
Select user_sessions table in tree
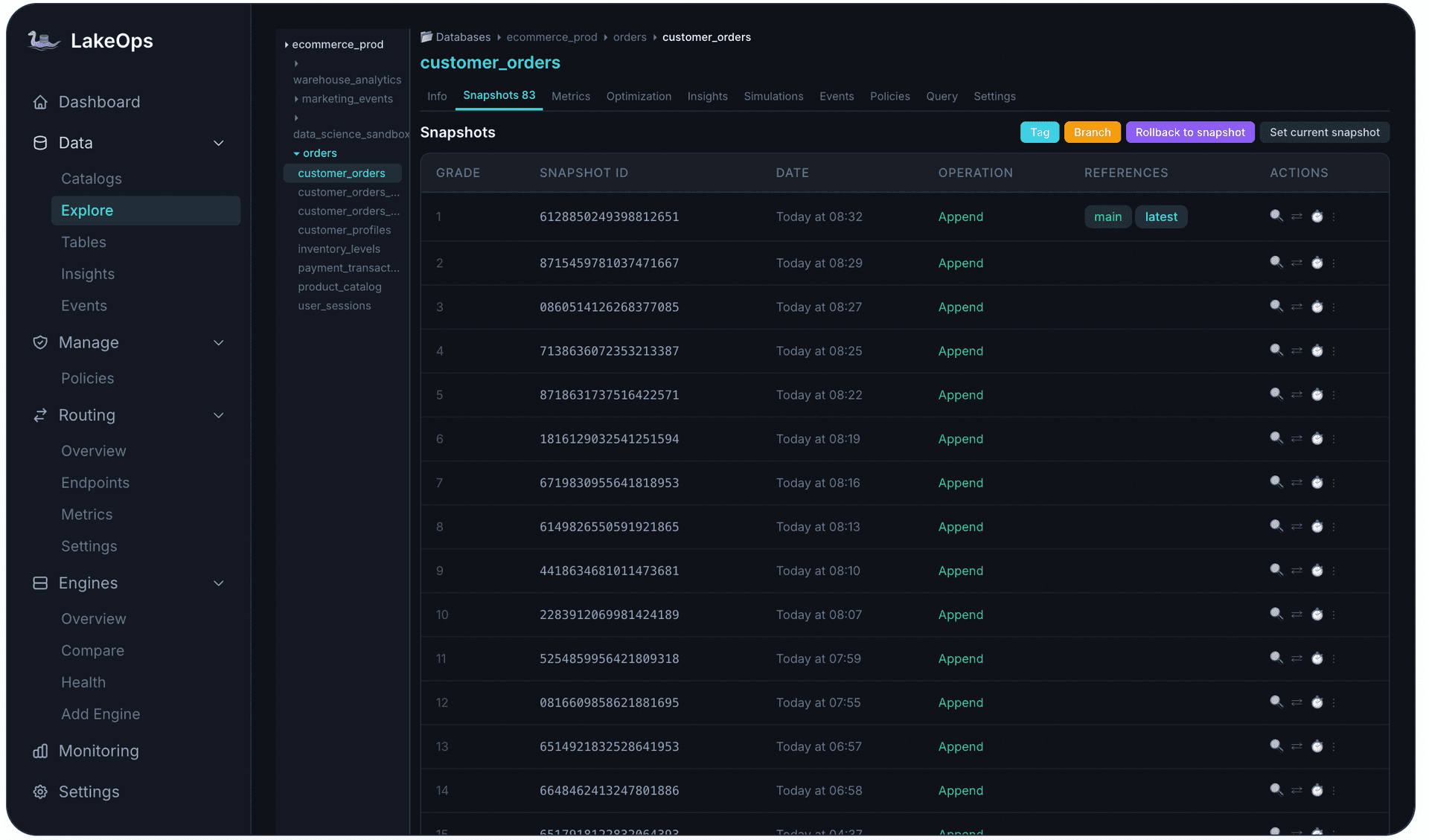(x=334, y=306)
